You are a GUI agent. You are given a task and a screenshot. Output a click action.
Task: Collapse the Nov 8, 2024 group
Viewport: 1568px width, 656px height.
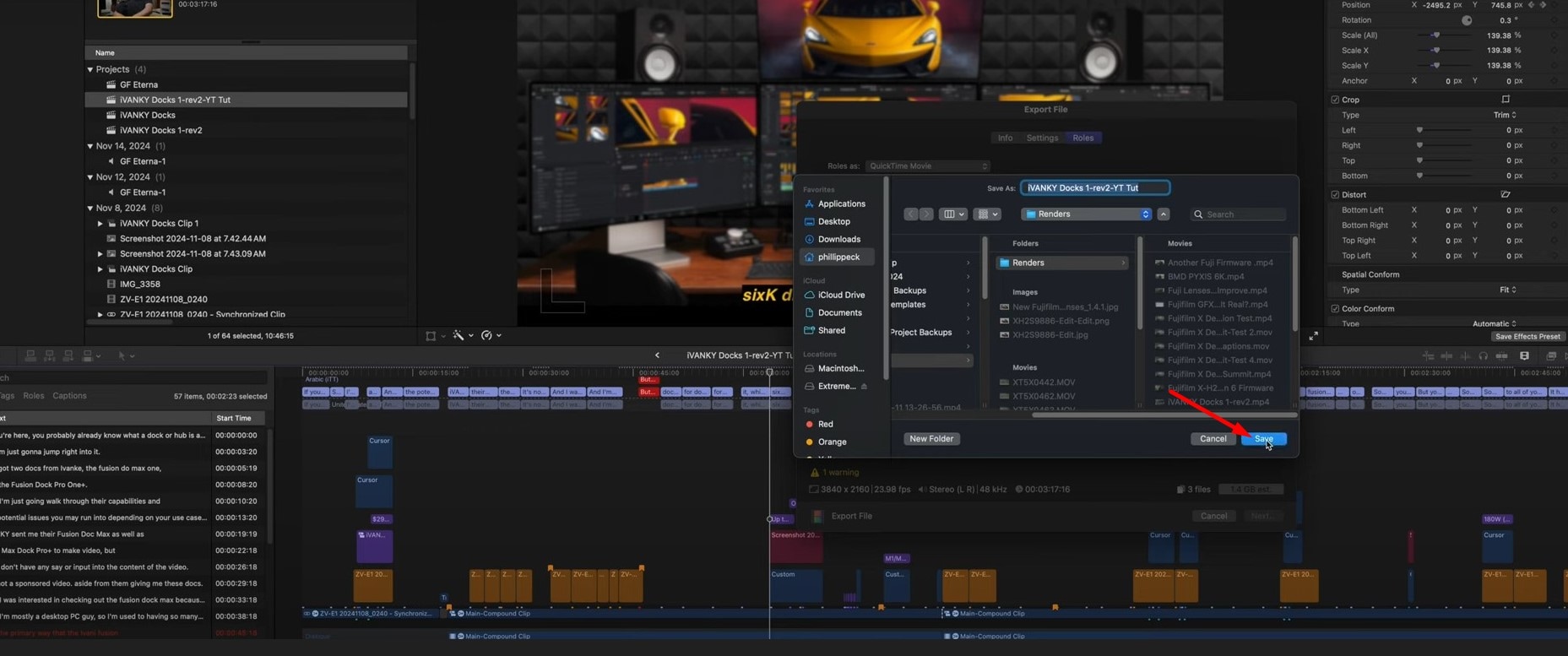click(90, 208)
